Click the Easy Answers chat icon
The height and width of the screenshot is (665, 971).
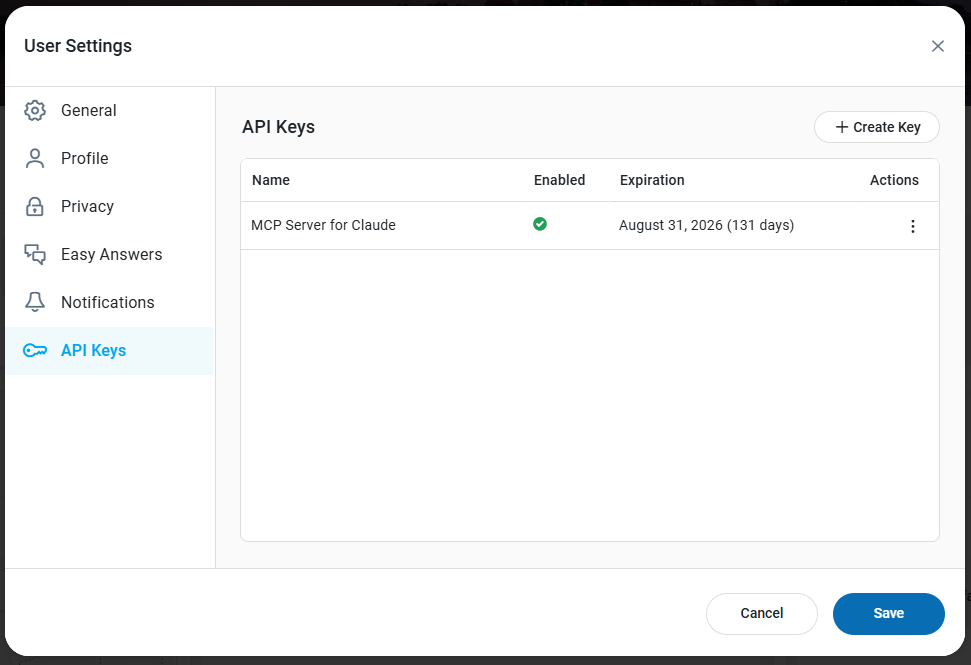pos(35,254)
